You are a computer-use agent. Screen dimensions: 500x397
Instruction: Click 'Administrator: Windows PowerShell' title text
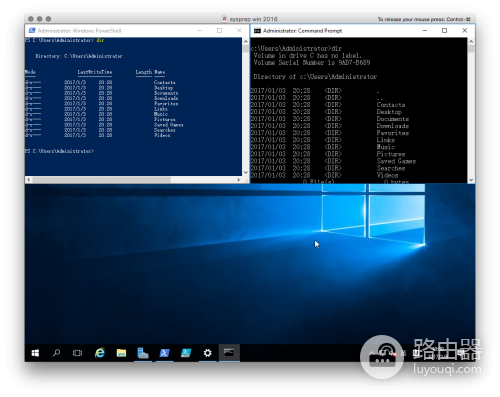[x=79, y=31]
